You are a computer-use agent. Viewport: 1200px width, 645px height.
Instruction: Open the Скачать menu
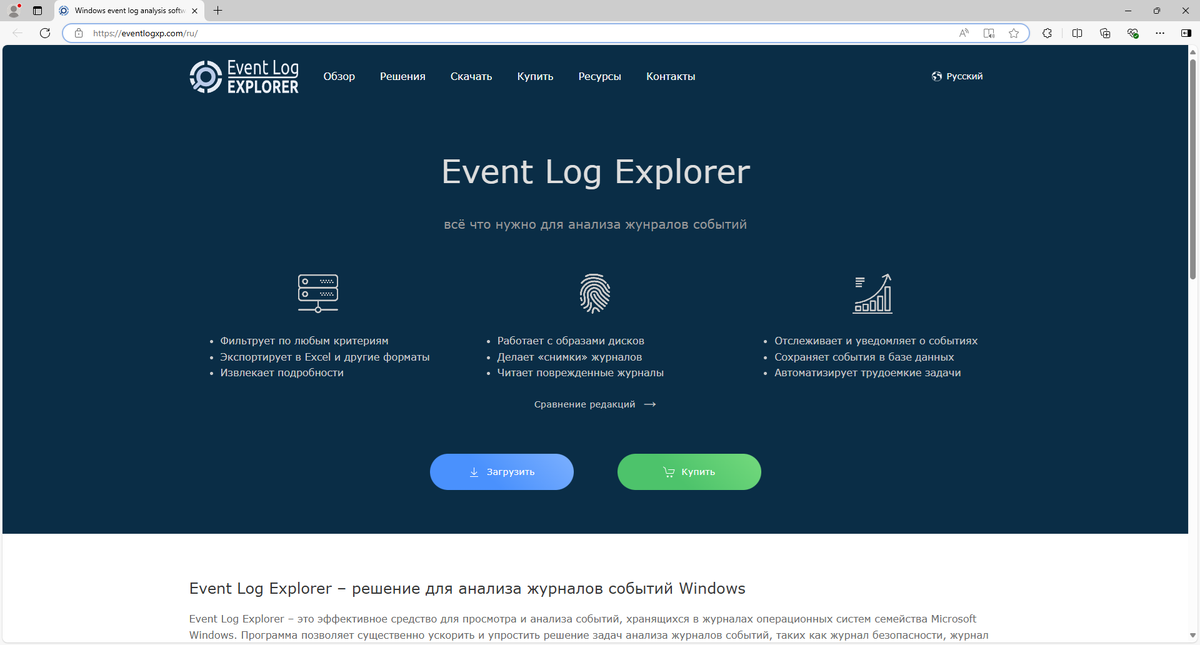coord(471,76)
